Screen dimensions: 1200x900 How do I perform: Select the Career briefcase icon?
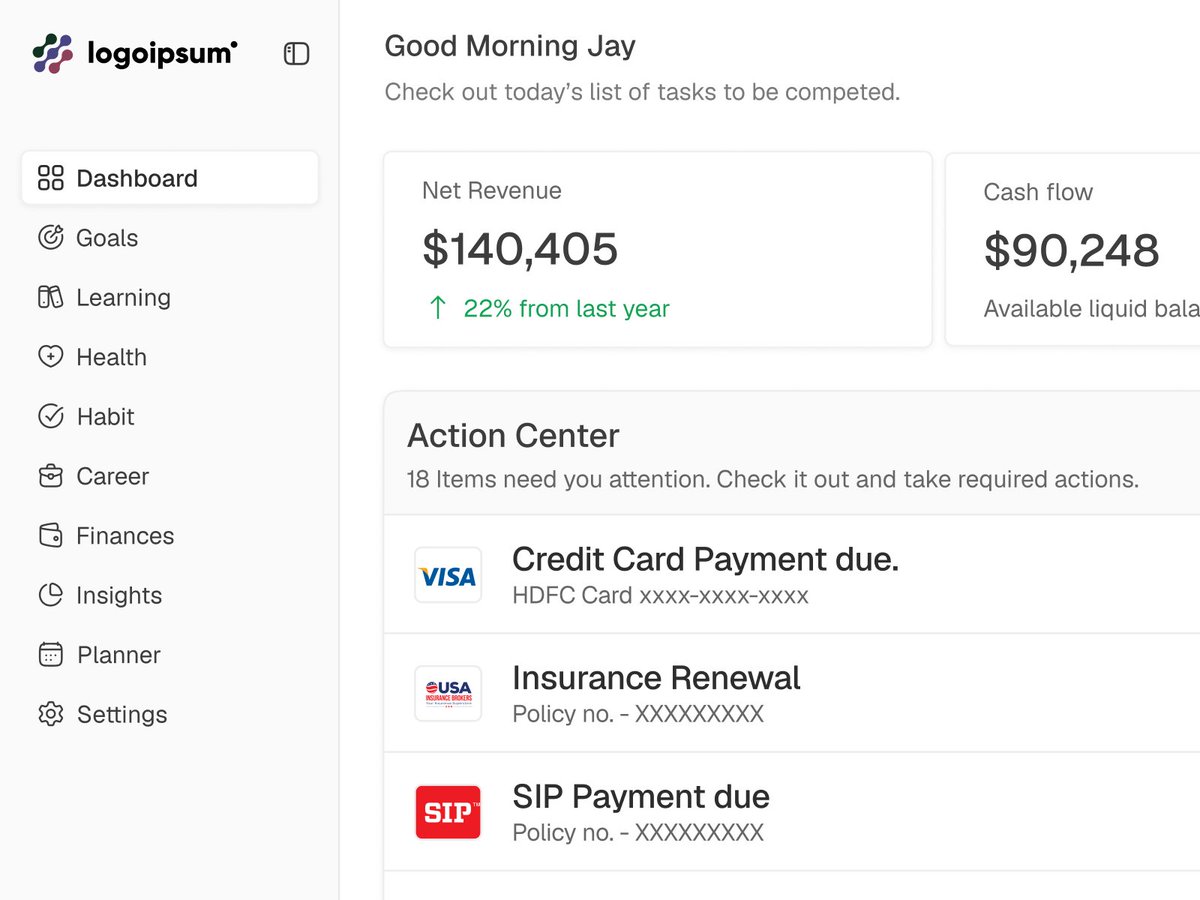[x=50, y=476]
